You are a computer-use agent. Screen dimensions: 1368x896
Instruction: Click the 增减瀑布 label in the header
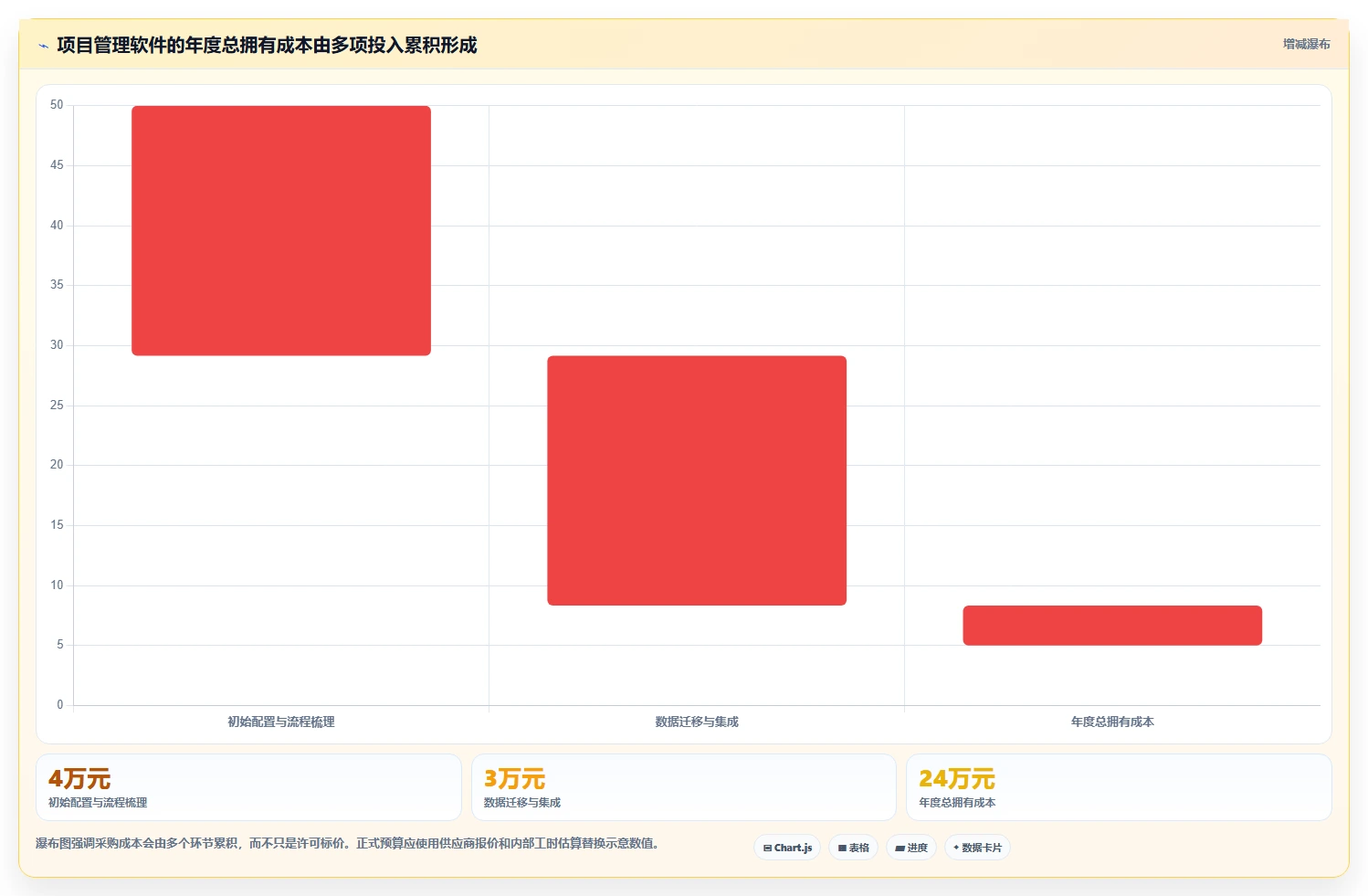(x=1306, y=44)
